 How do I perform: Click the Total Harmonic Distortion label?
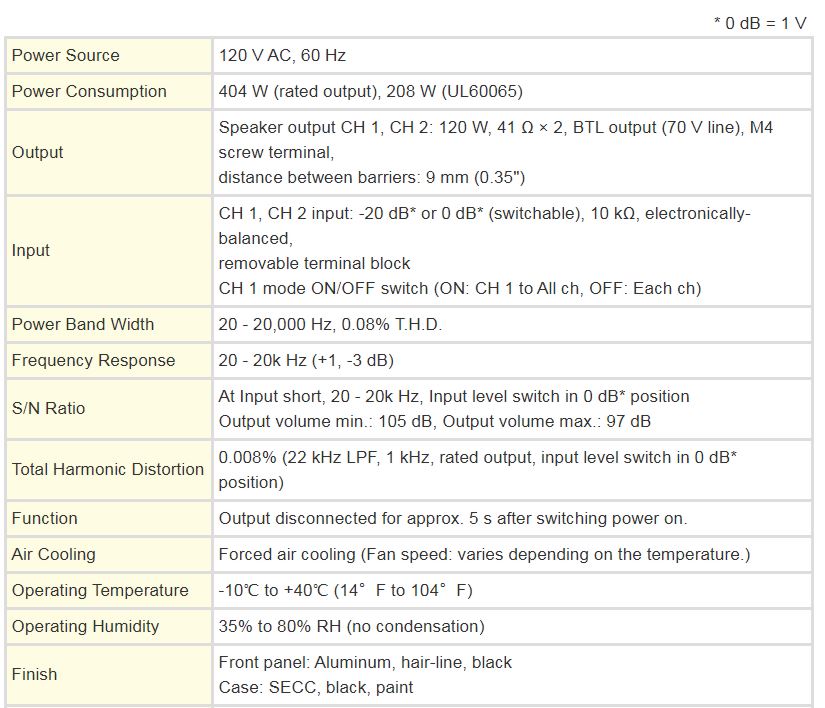coord(108,469)
